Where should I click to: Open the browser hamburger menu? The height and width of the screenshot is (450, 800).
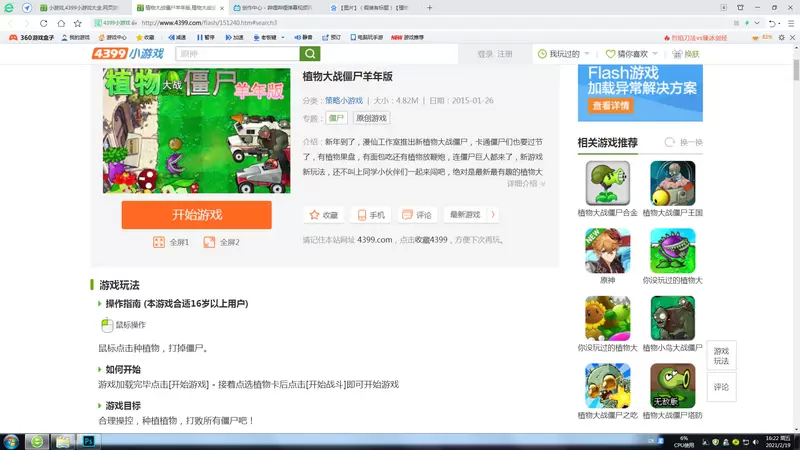[x=791, y=23]
